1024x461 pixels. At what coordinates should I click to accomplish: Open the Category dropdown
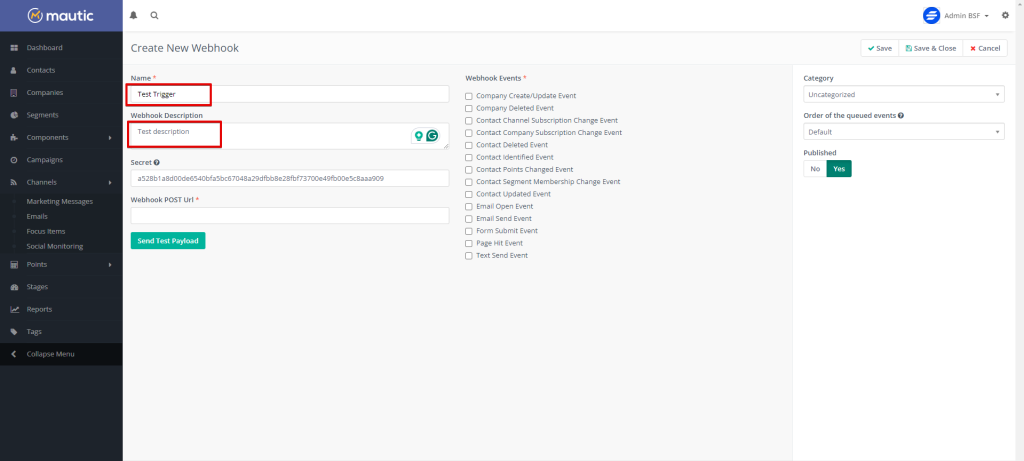coord(904,94)
